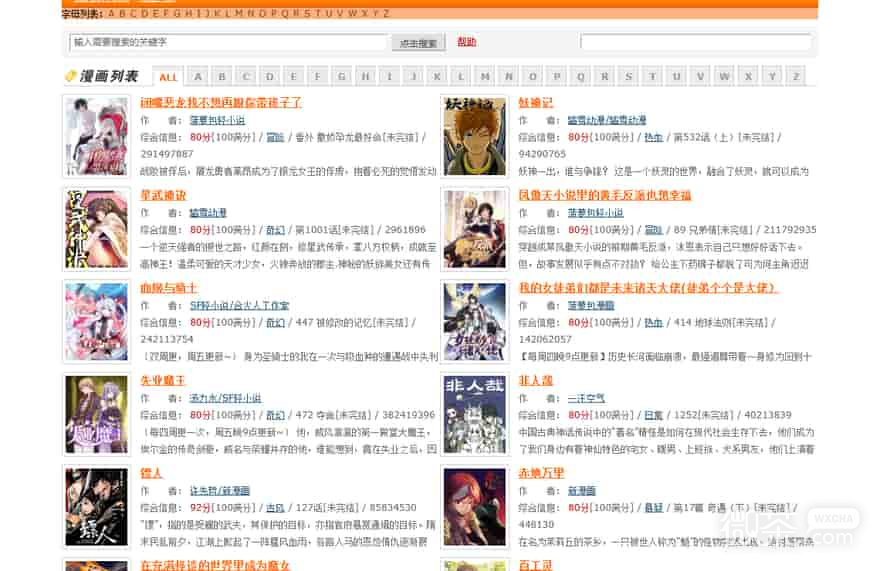Viewport: 880px width, 571px height.
Task: Switch to the W letter tab
Action: pyautogui.click(x=725, y=76)
